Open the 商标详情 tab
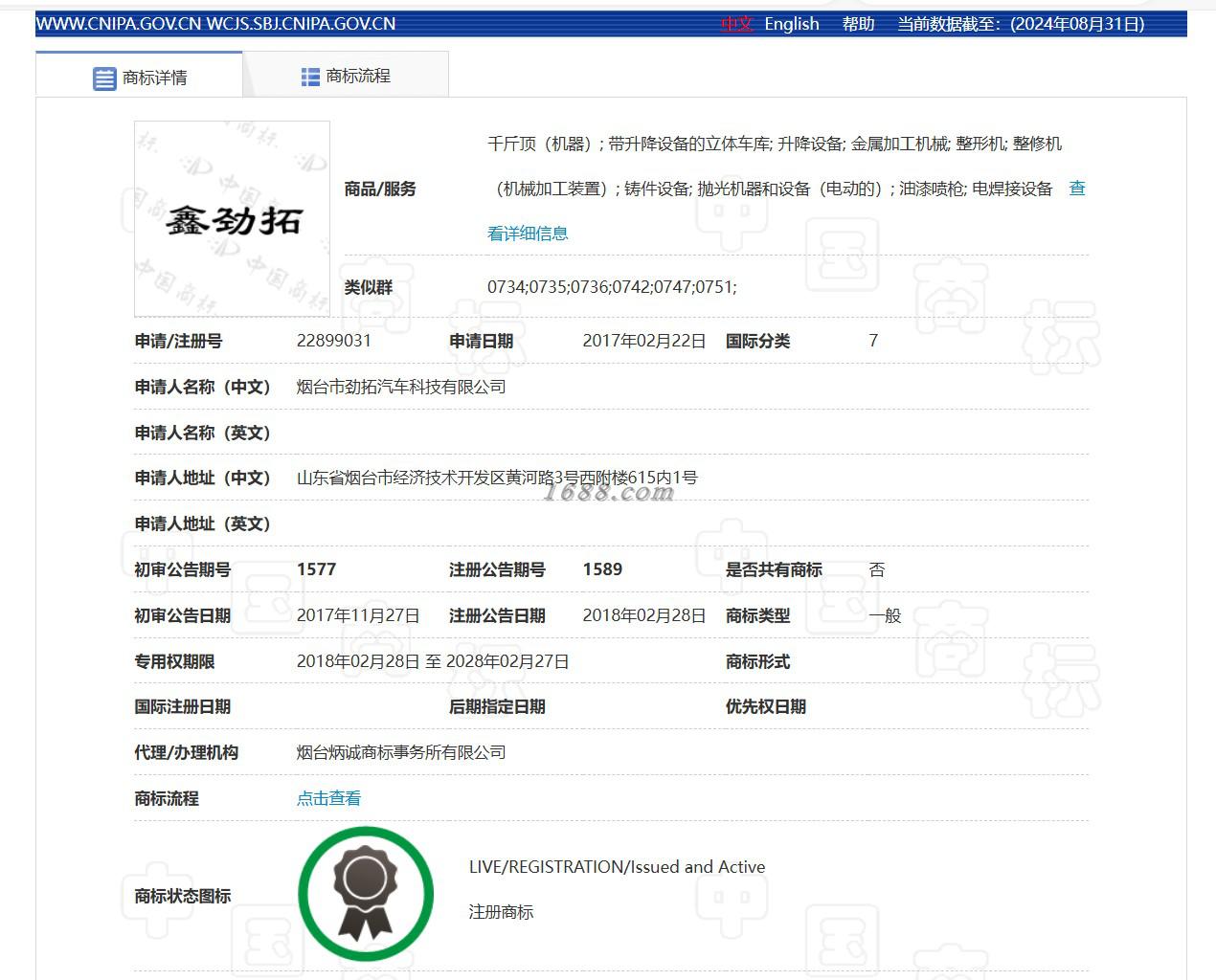The height and width of the screenshot is (980, 1216). tap(139, 76)
